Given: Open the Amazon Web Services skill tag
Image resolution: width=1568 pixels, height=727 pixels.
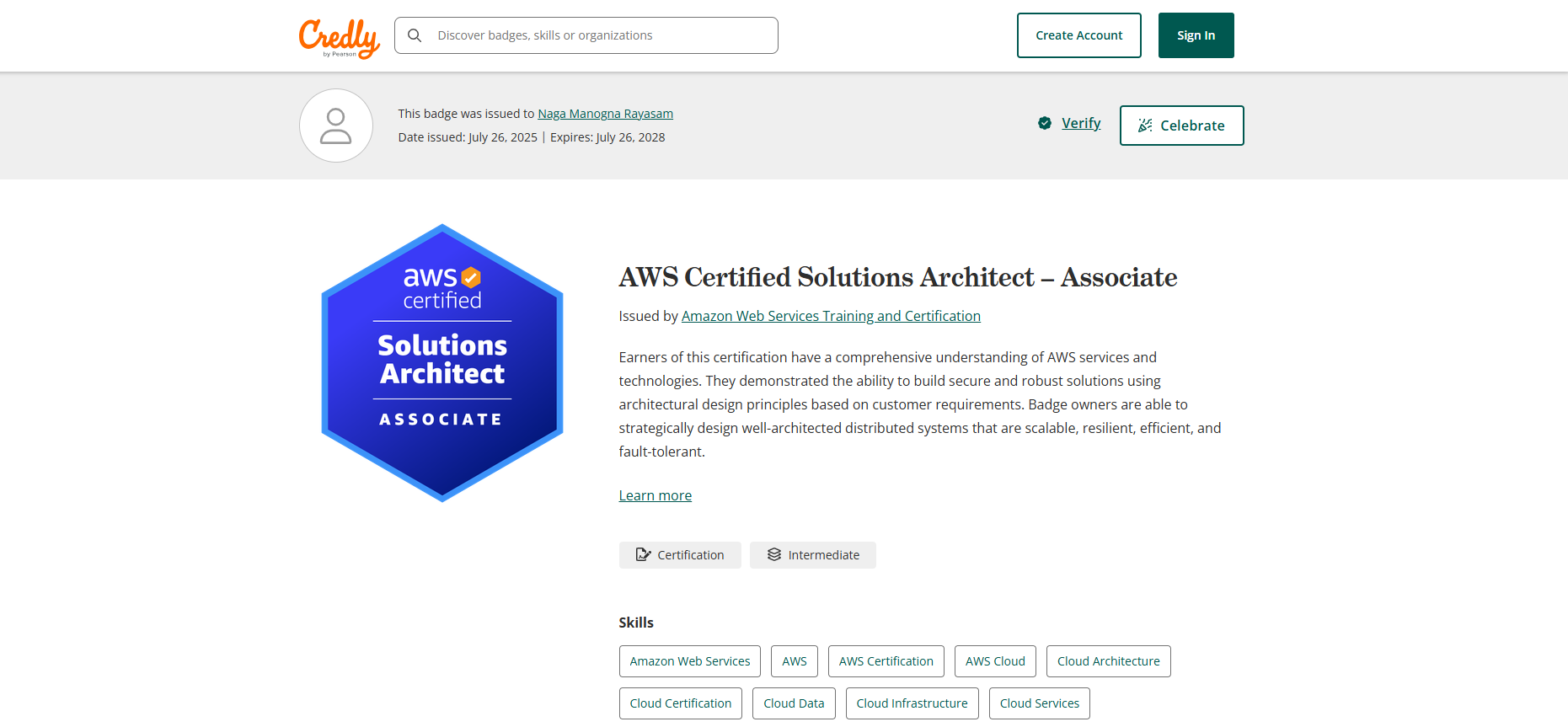Looking at the screenshot, I should [x=690, y=661].
